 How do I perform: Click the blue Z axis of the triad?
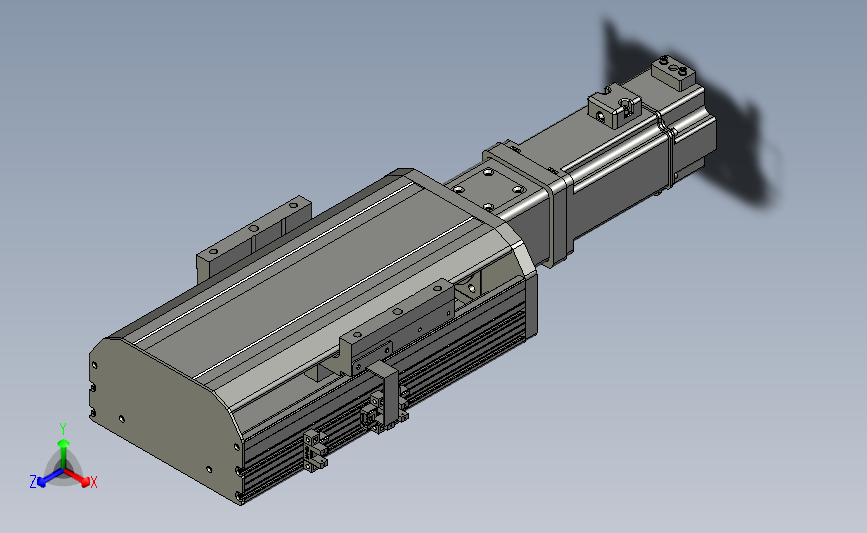coord(50,478)
